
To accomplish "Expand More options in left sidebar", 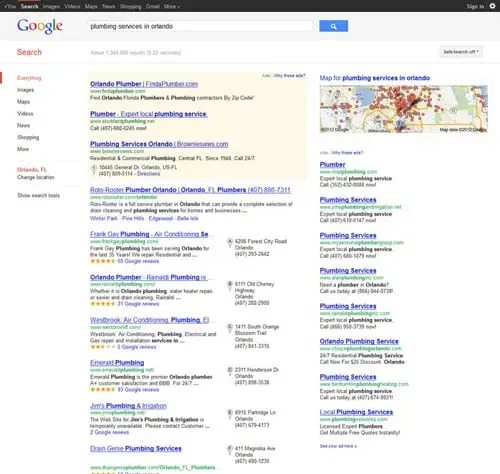I will (x=23, y=149).
